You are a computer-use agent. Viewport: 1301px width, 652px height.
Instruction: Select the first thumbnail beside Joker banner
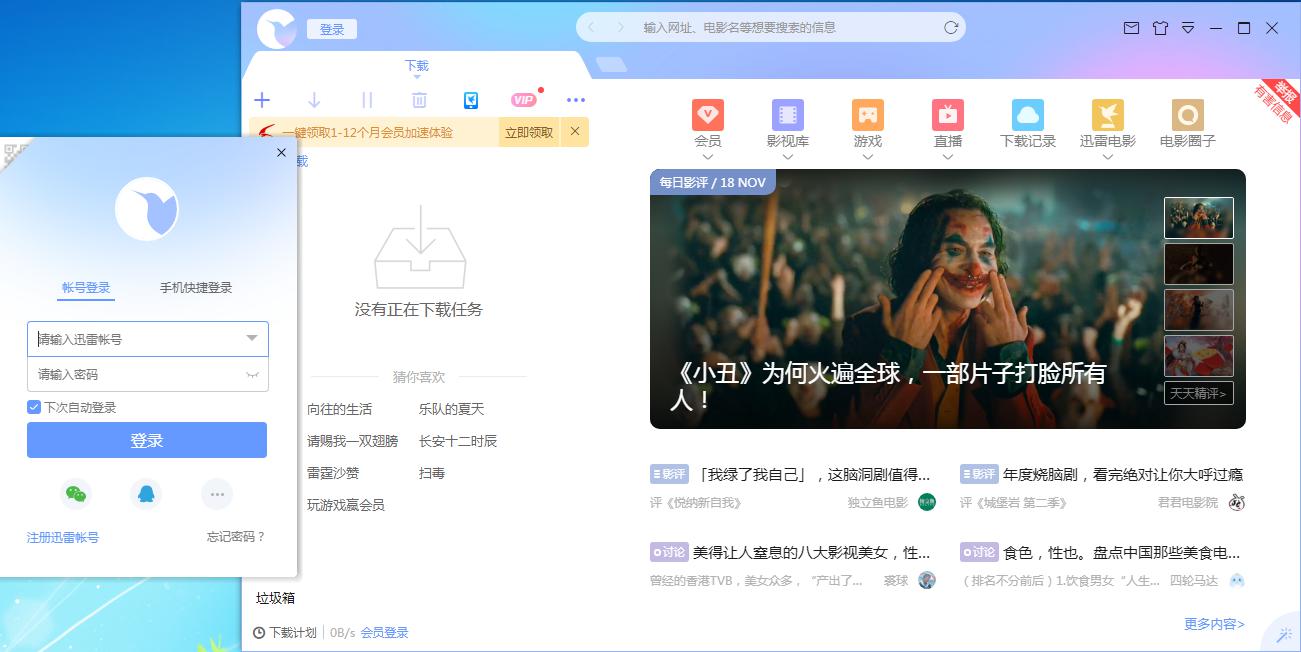[1198, 218]
